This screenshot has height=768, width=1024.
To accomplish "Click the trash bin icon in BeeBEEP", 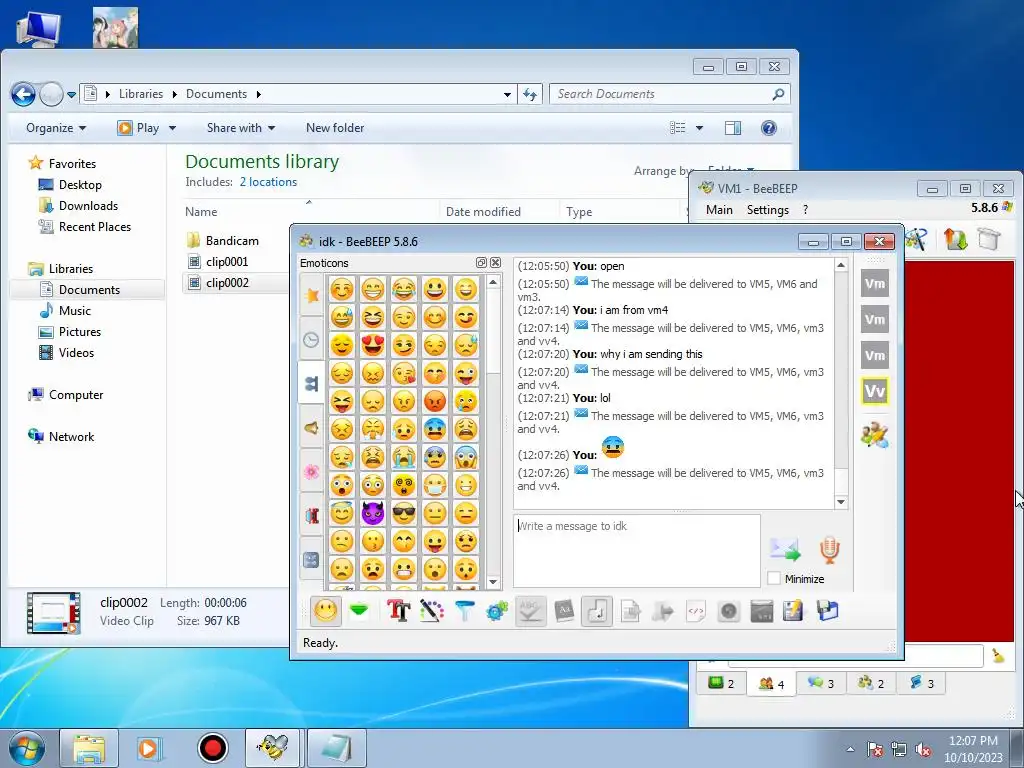I will tap(989, 239).
